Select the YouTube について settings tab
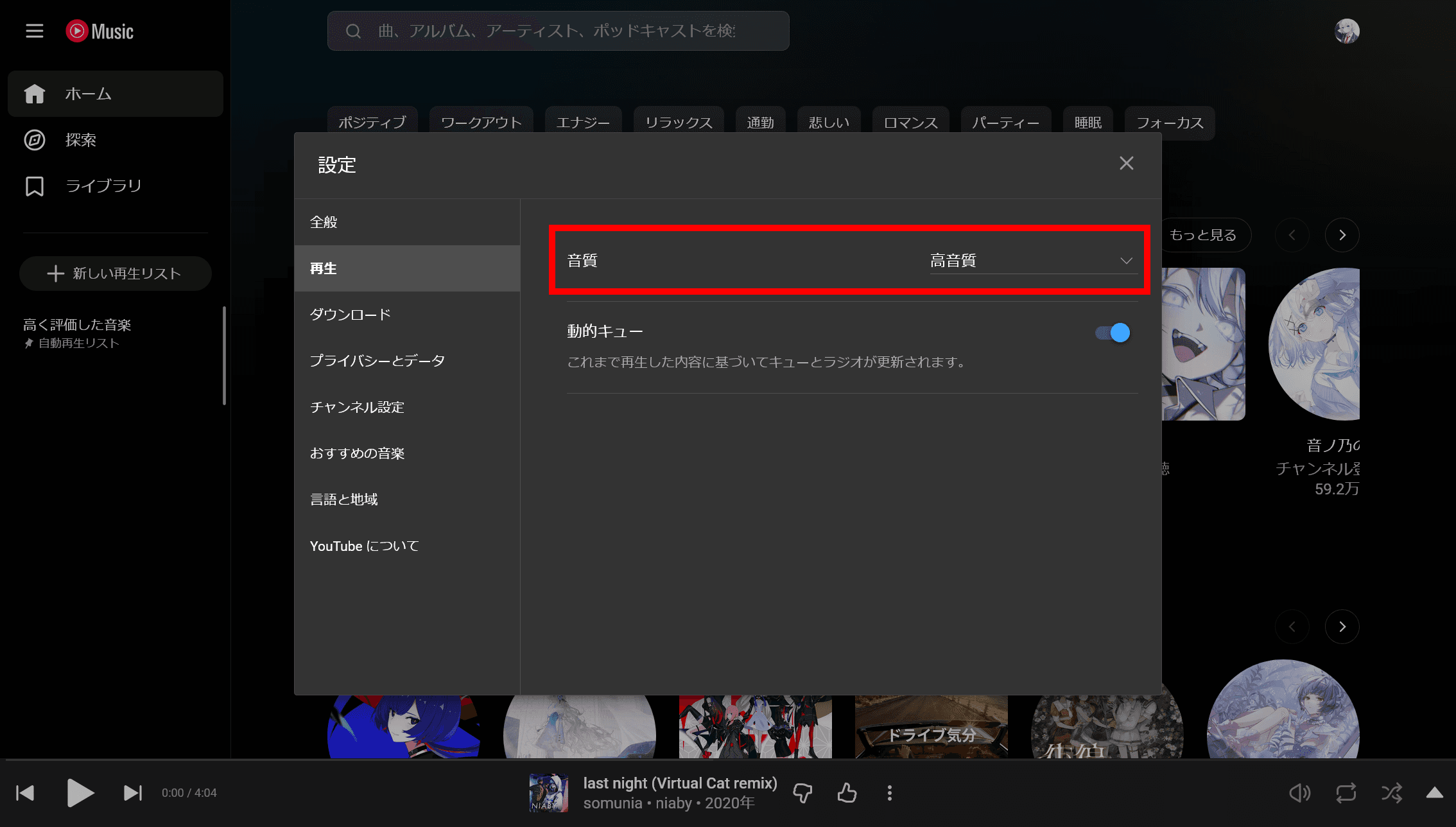Viewport: 1456px width, 827px height. pos(407,546)
